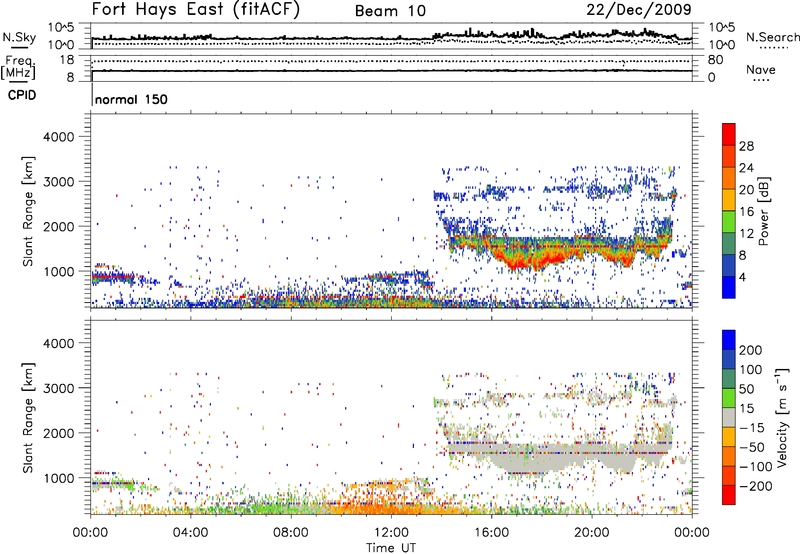Select the "4000" tick on the power panel

58,137
